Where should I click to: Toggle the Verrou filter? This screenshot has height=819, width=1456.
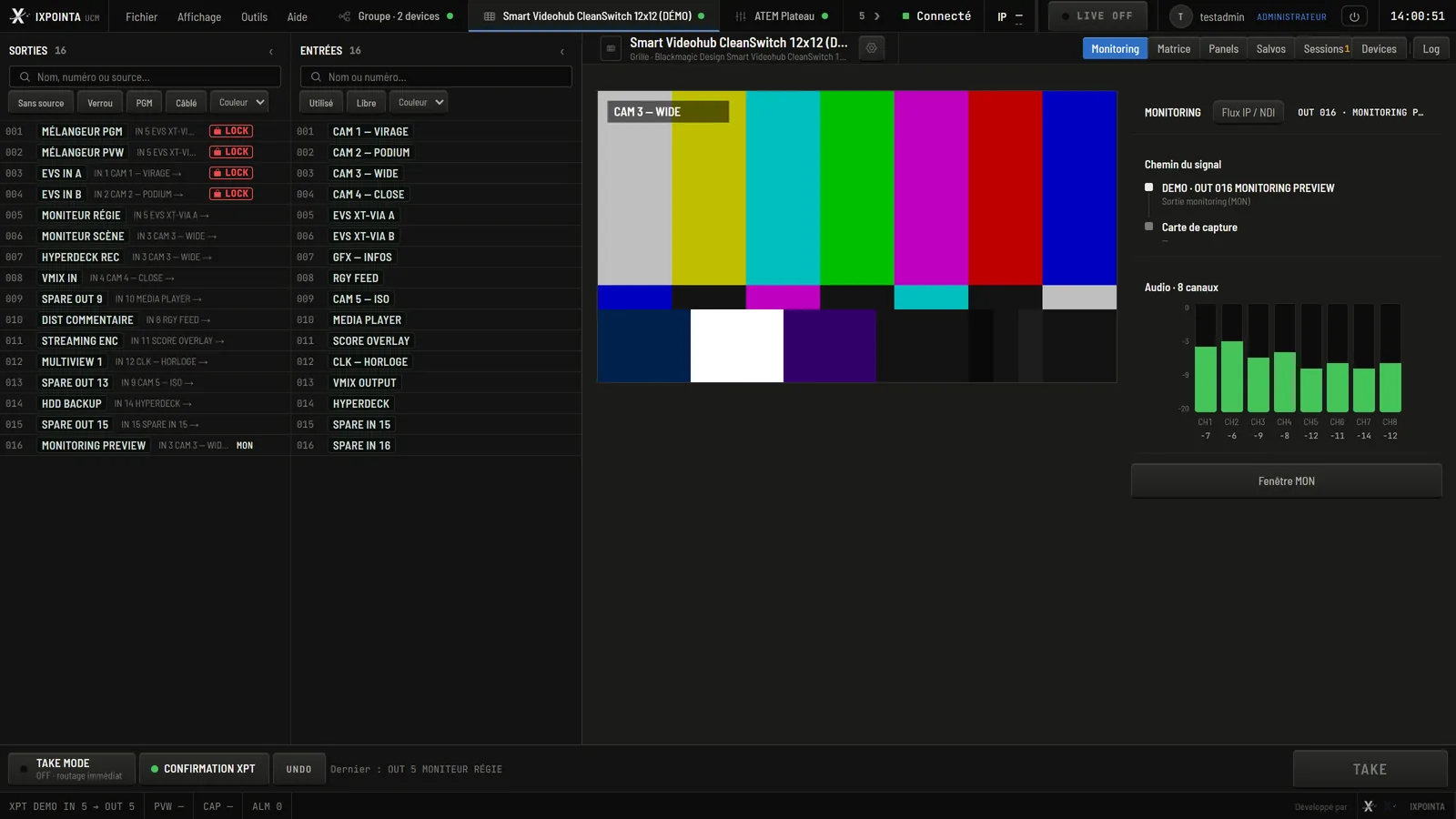[x=100, y=103]
